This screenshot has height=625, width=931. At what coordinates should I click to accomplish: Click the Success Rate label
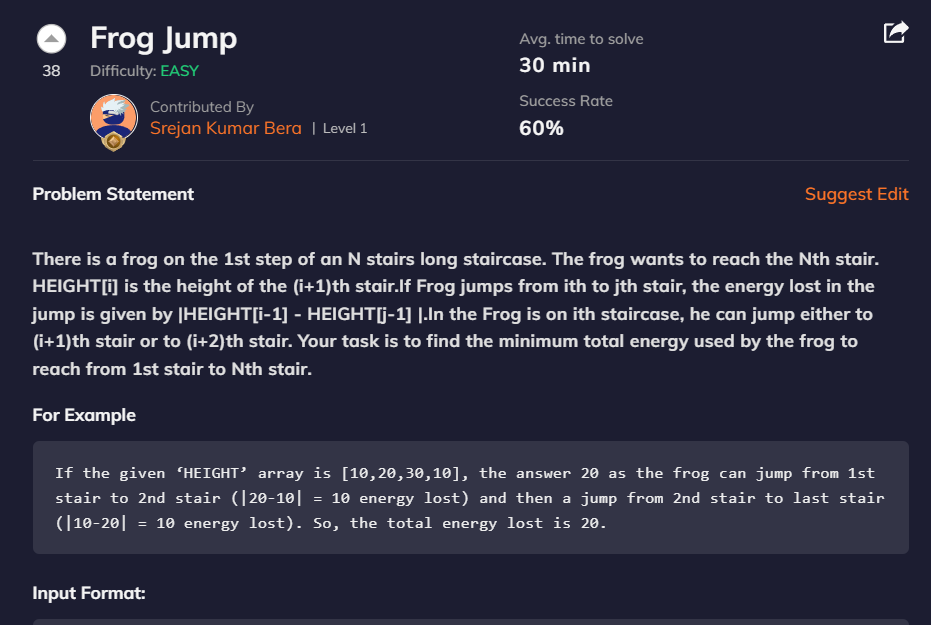coord(566,101)
